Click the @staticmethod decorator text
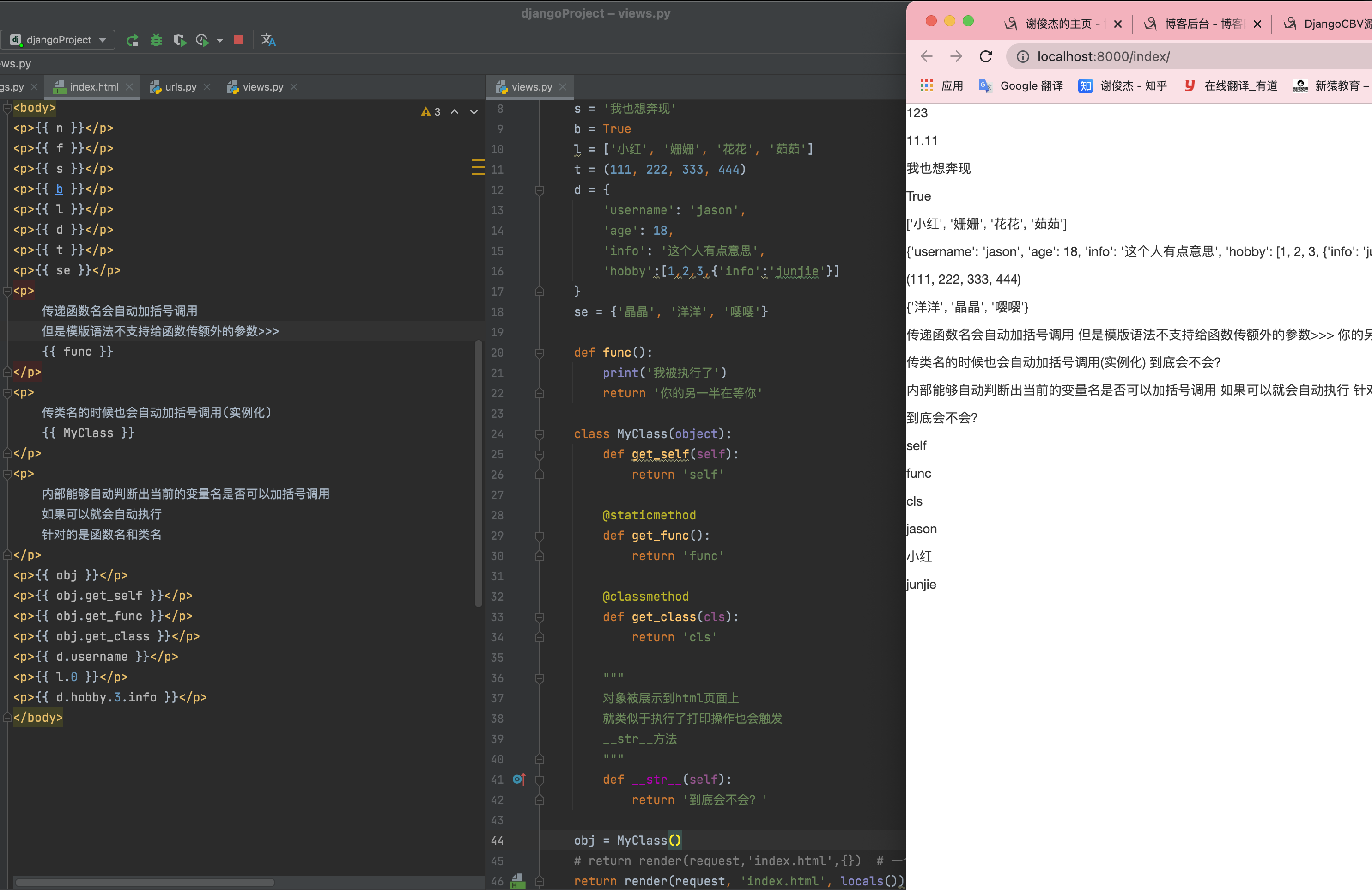The width and height of the screenshot is (1372, 890). [x=649, y=515]
